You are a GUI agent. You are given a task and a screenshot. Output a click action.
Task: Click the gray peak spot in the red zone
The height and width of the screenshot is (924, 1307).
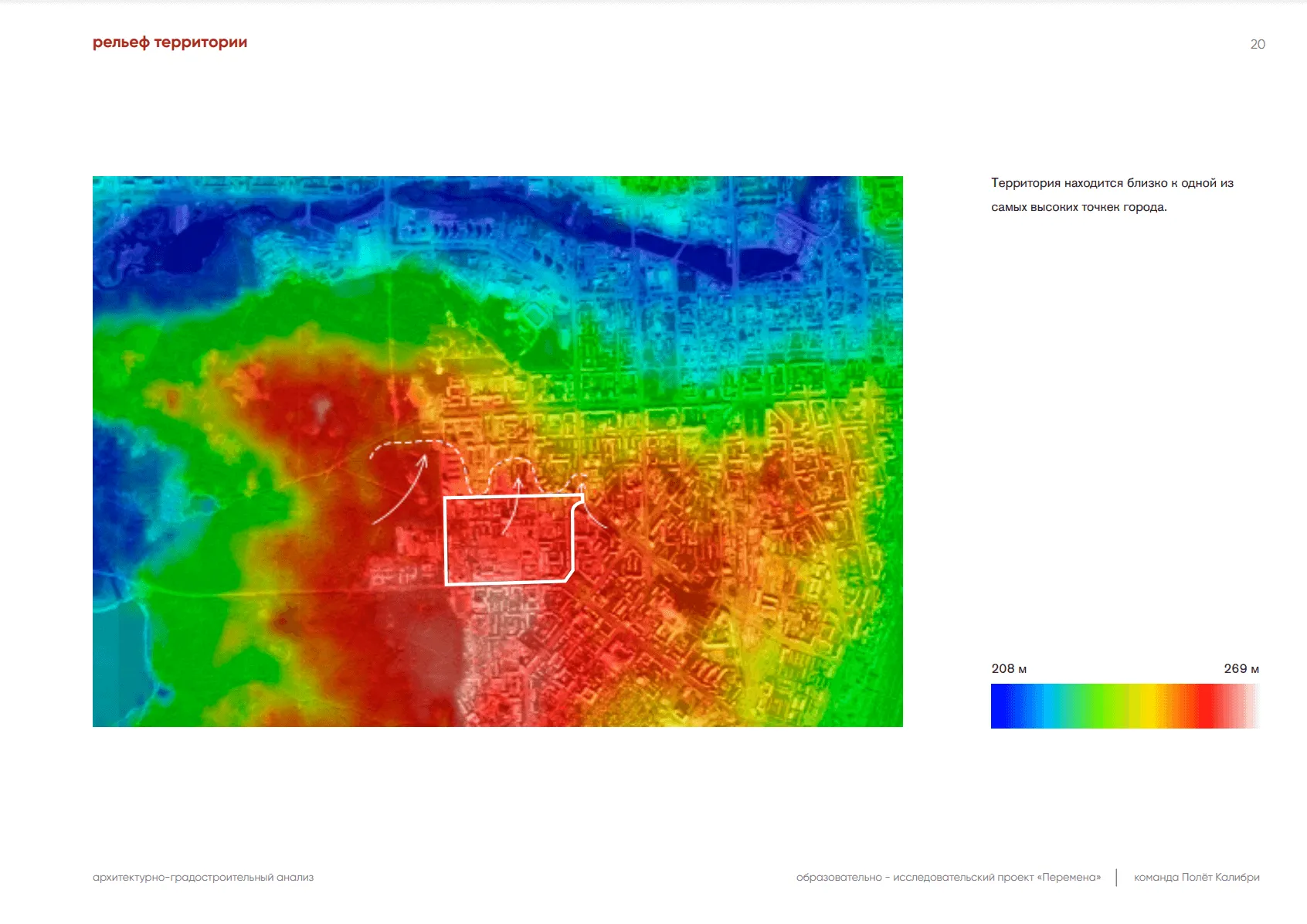[321, 406]
